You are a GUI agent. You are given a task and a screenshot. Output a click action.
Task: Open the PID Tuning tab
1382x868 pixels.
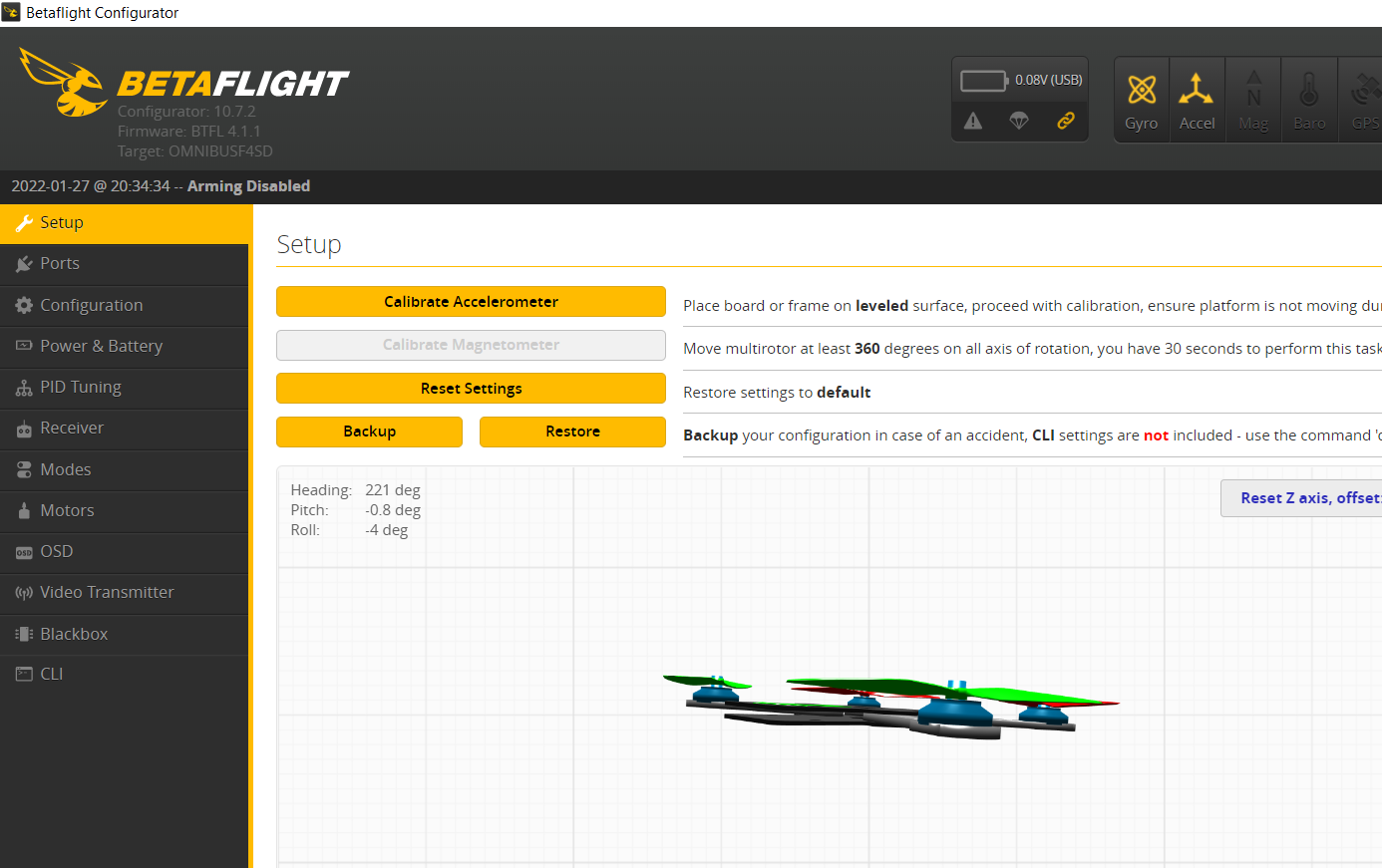pos(125,387)
